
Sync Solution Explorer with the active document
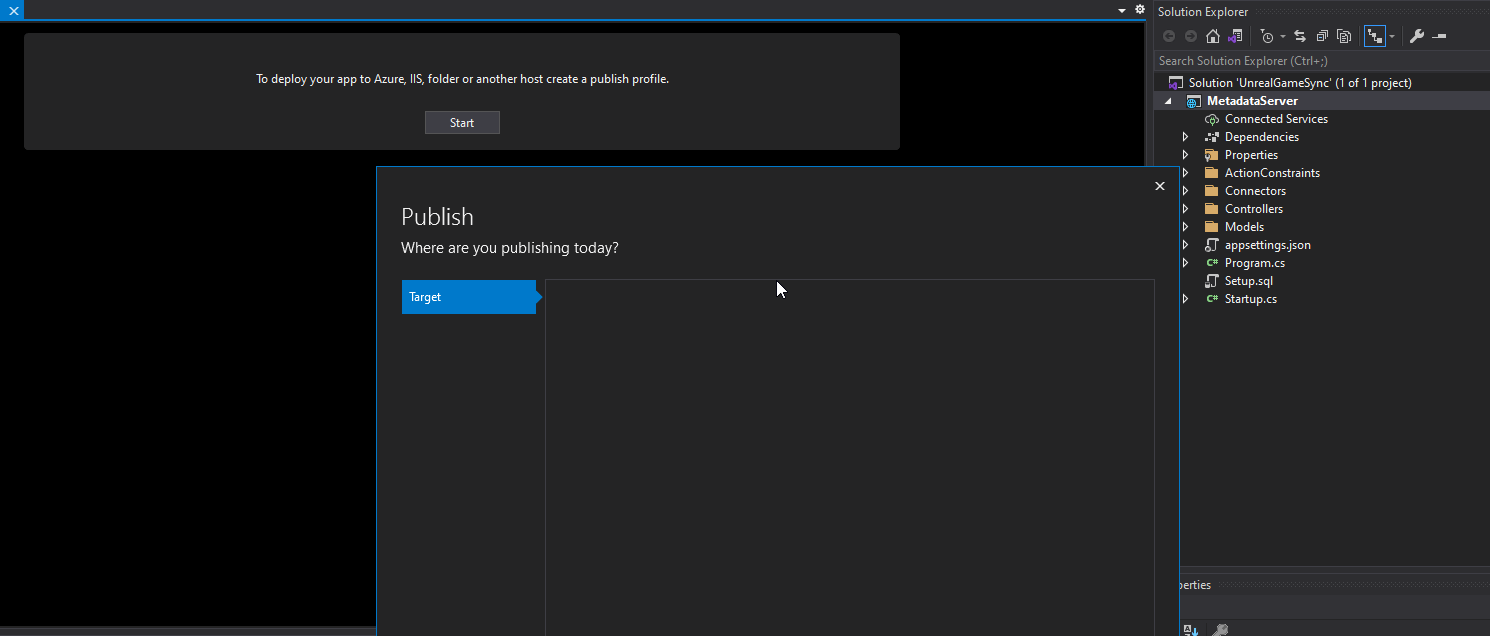pyautogui.click(x=1300, y=36)
